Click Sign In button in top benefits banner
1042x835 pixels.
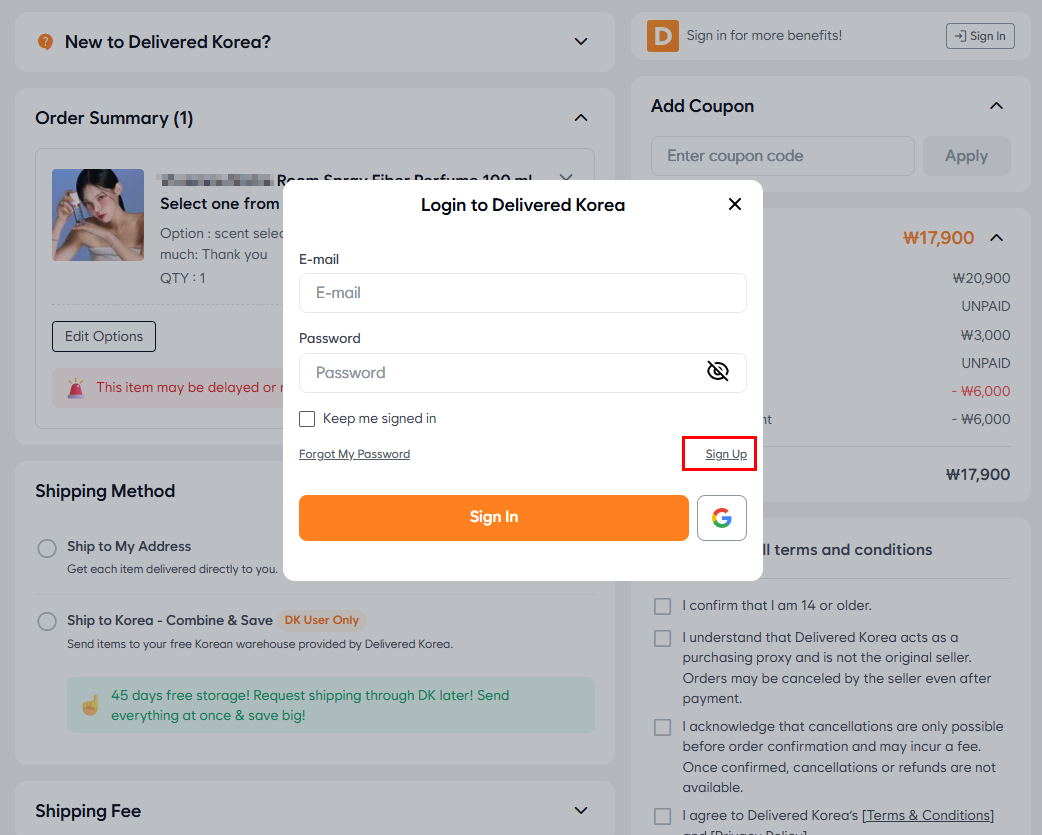coord(980,36)
